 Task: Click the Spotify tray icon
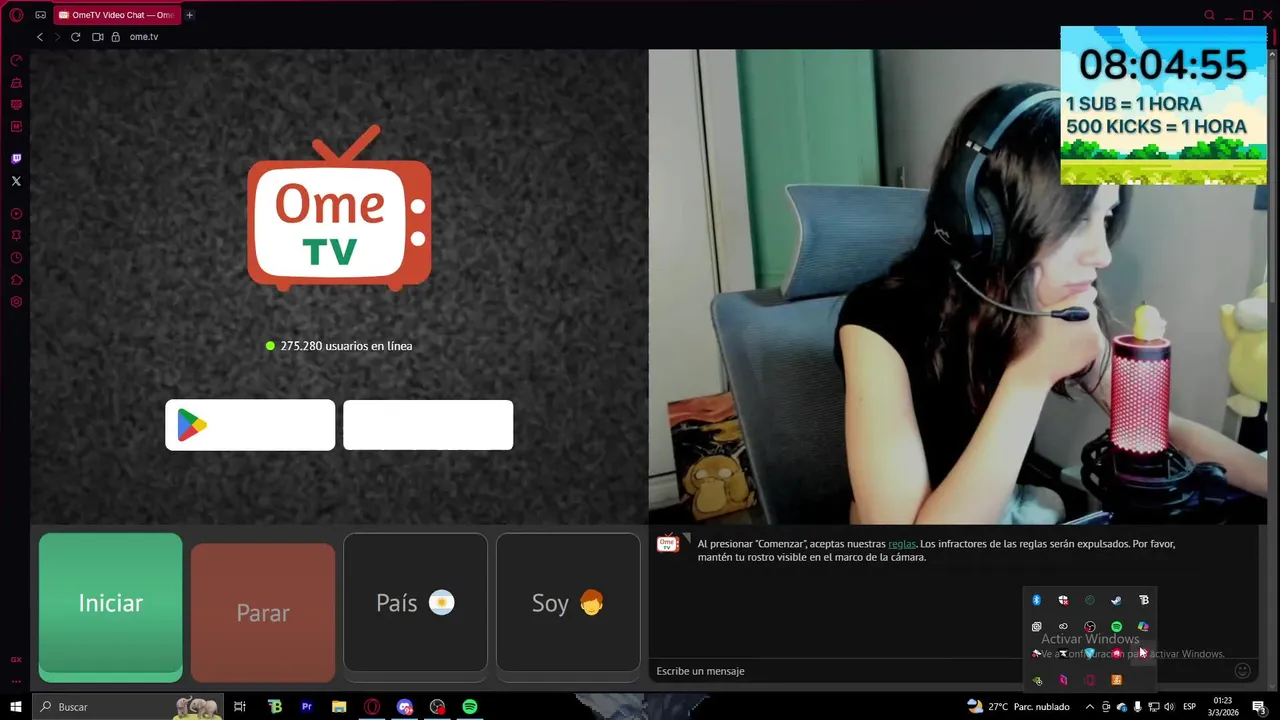1117,627
